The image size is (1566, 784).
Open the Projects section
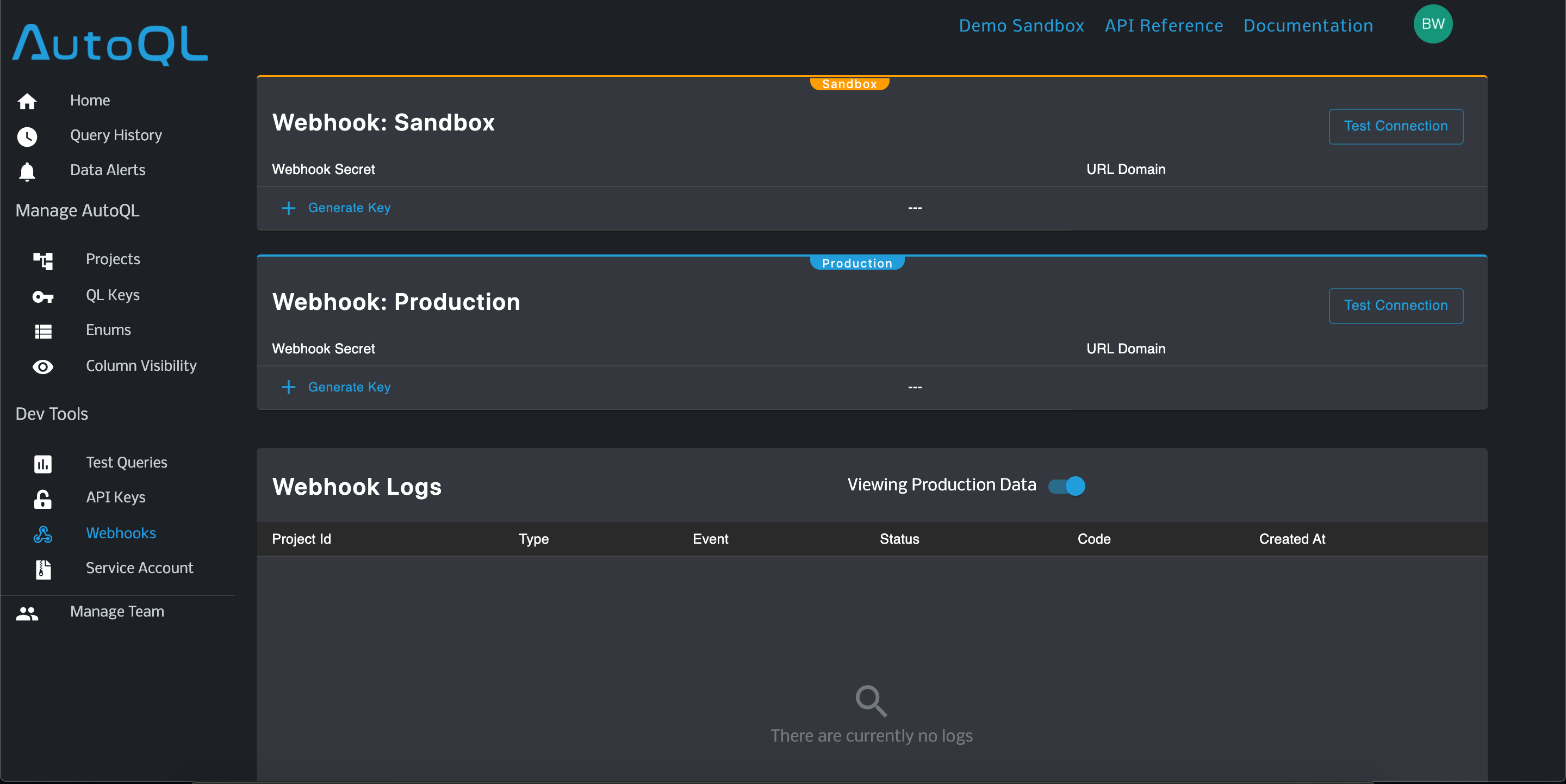(x=113, y=259)
